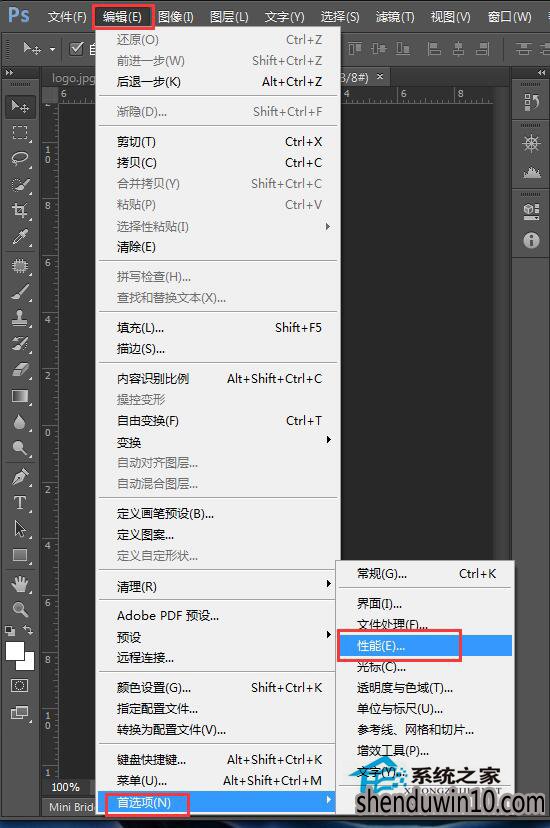Select the Gradient tool

click(x=20, y=396)
